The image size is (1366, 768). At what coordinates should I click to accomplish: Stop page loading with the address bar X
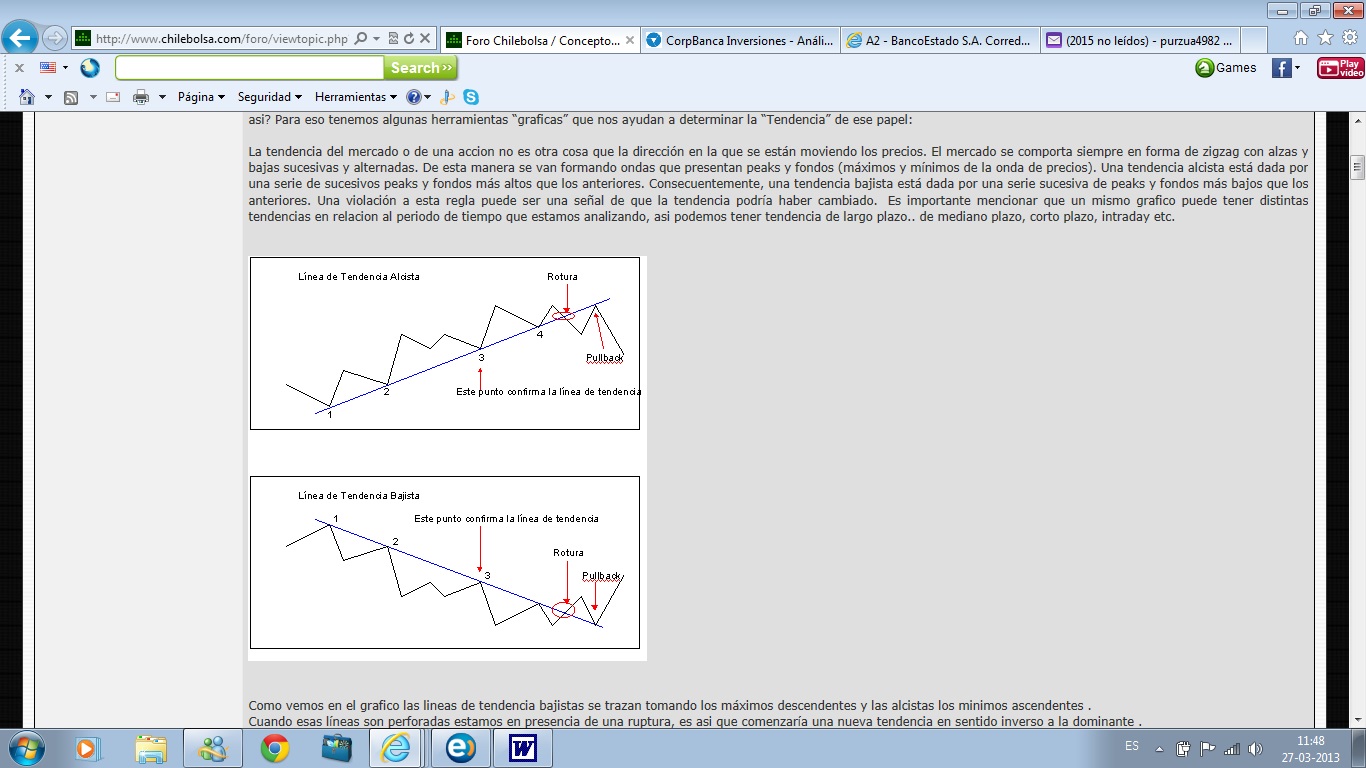(x=425, y=39)
